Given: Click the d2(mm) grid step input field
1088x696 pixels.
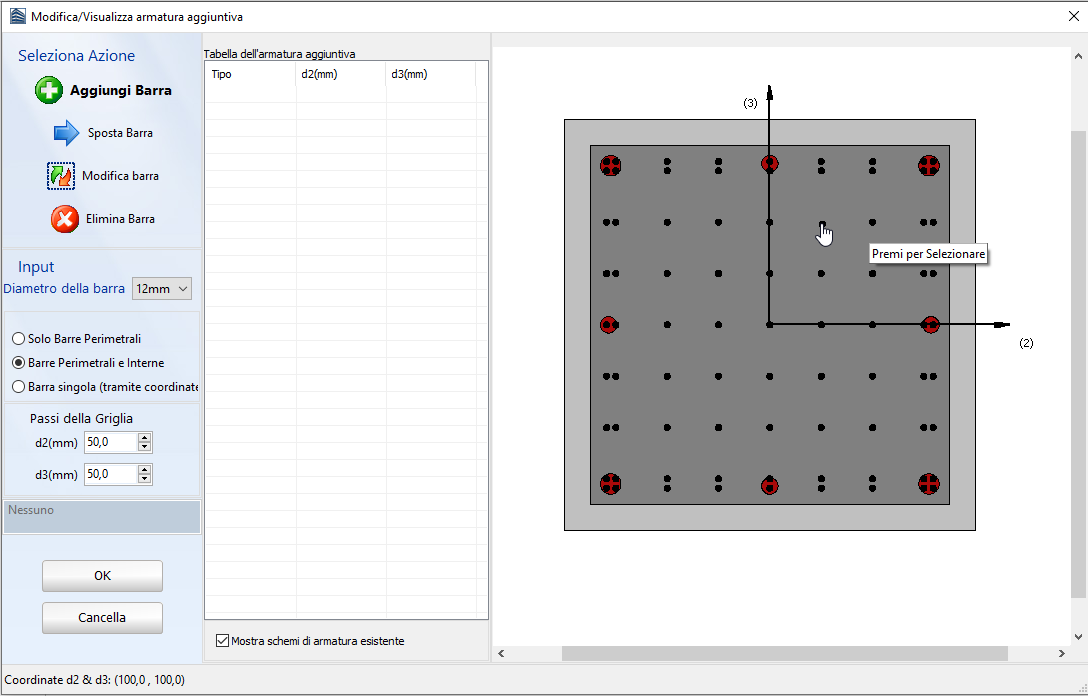Looking at the screenshot, I should (x=110, y=443).
